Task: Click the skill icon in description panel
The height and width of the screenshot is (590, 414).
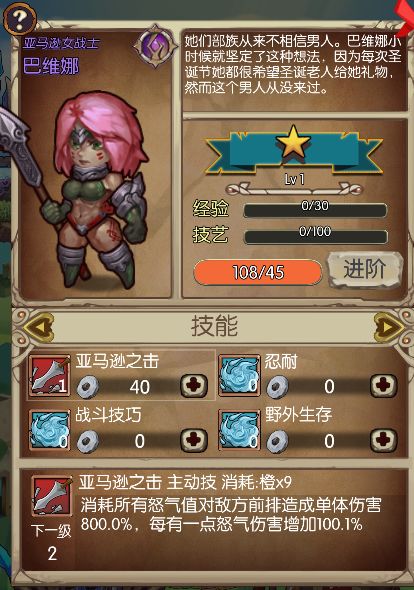Action: pyautogui.click(x=52, y=497)
